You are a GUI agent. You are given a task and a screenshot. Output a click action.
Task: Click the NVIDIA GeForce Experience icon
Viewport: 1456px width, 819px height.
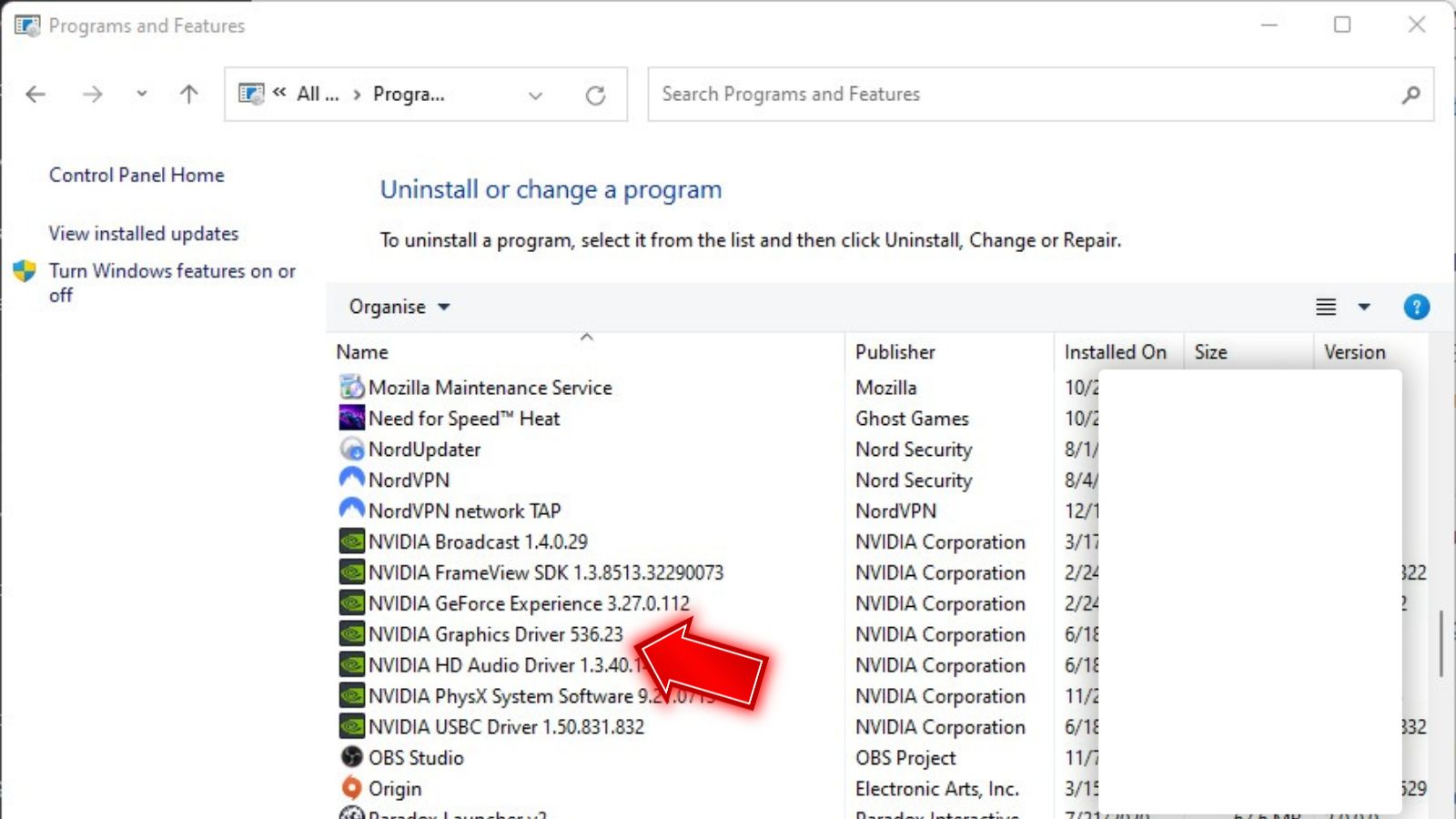351,603
